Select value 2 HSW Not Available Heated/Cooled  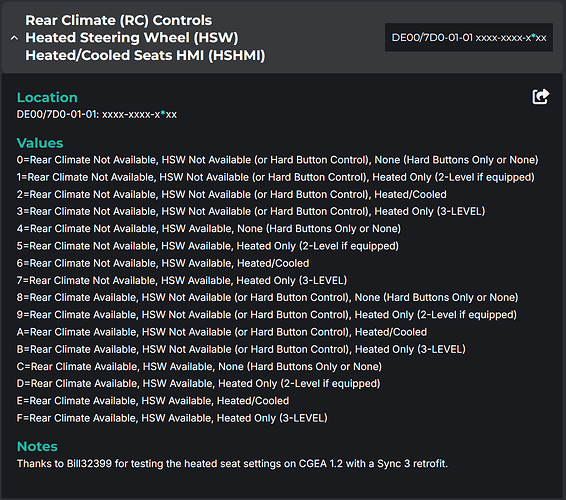231,194
